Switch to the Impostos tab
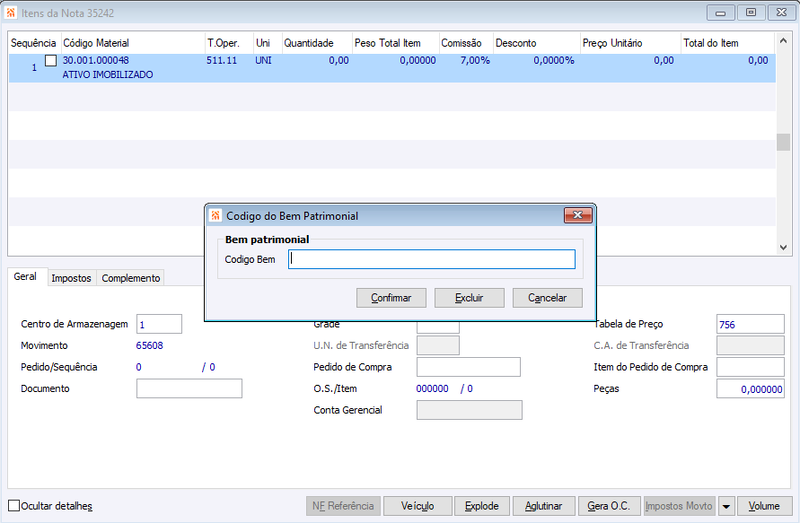 [x=71, y=278]
